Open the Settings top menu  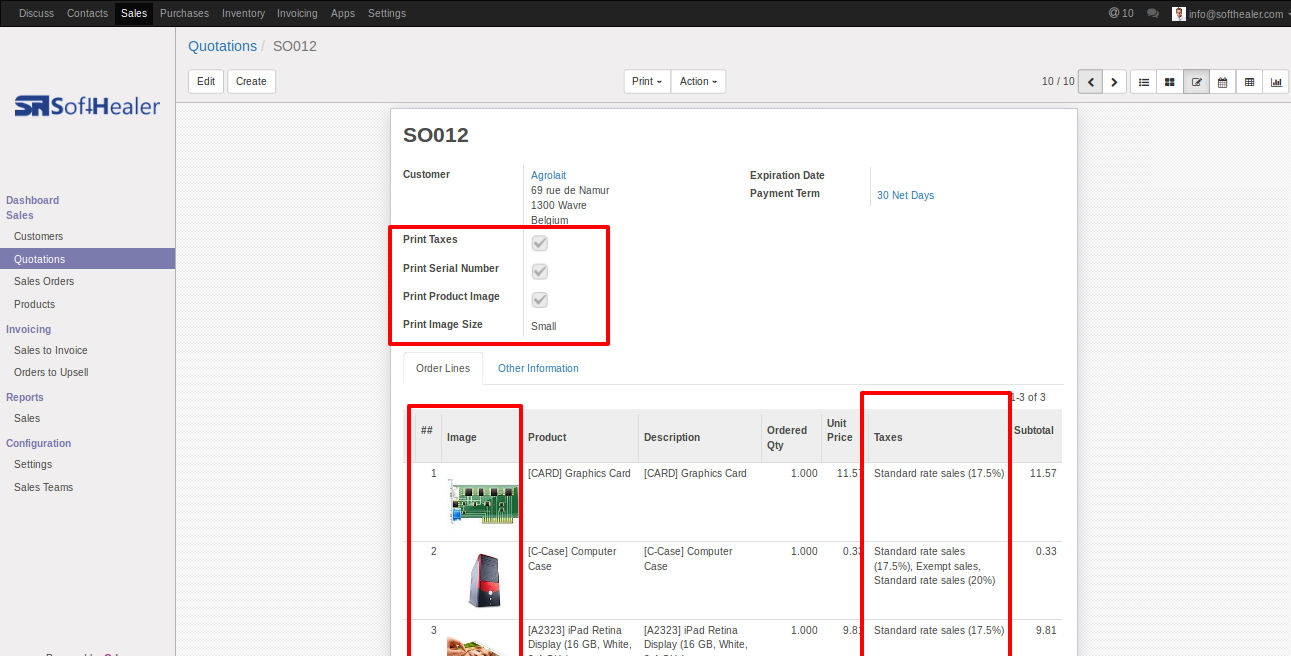click(387, 13)
